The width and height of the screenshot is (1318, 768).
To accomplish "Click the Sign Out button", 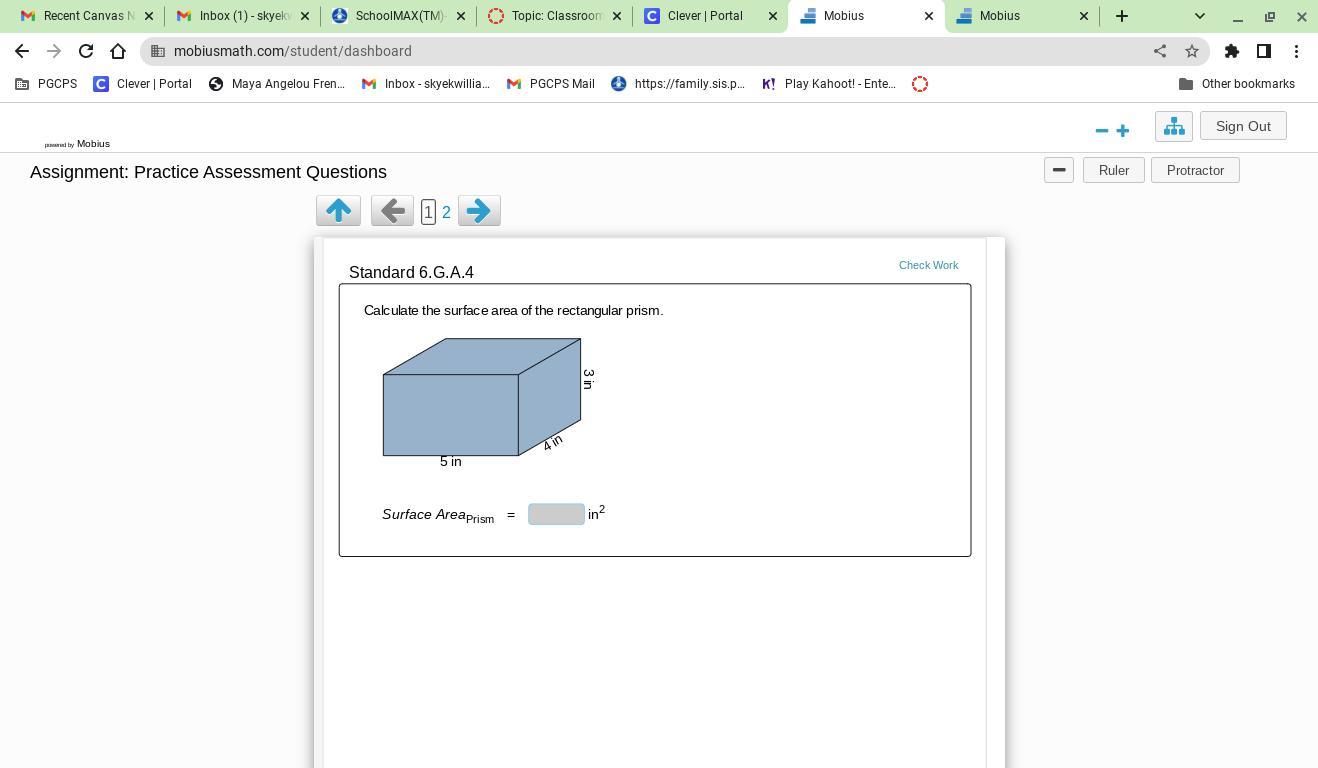I will click(x=1243, y=126).
